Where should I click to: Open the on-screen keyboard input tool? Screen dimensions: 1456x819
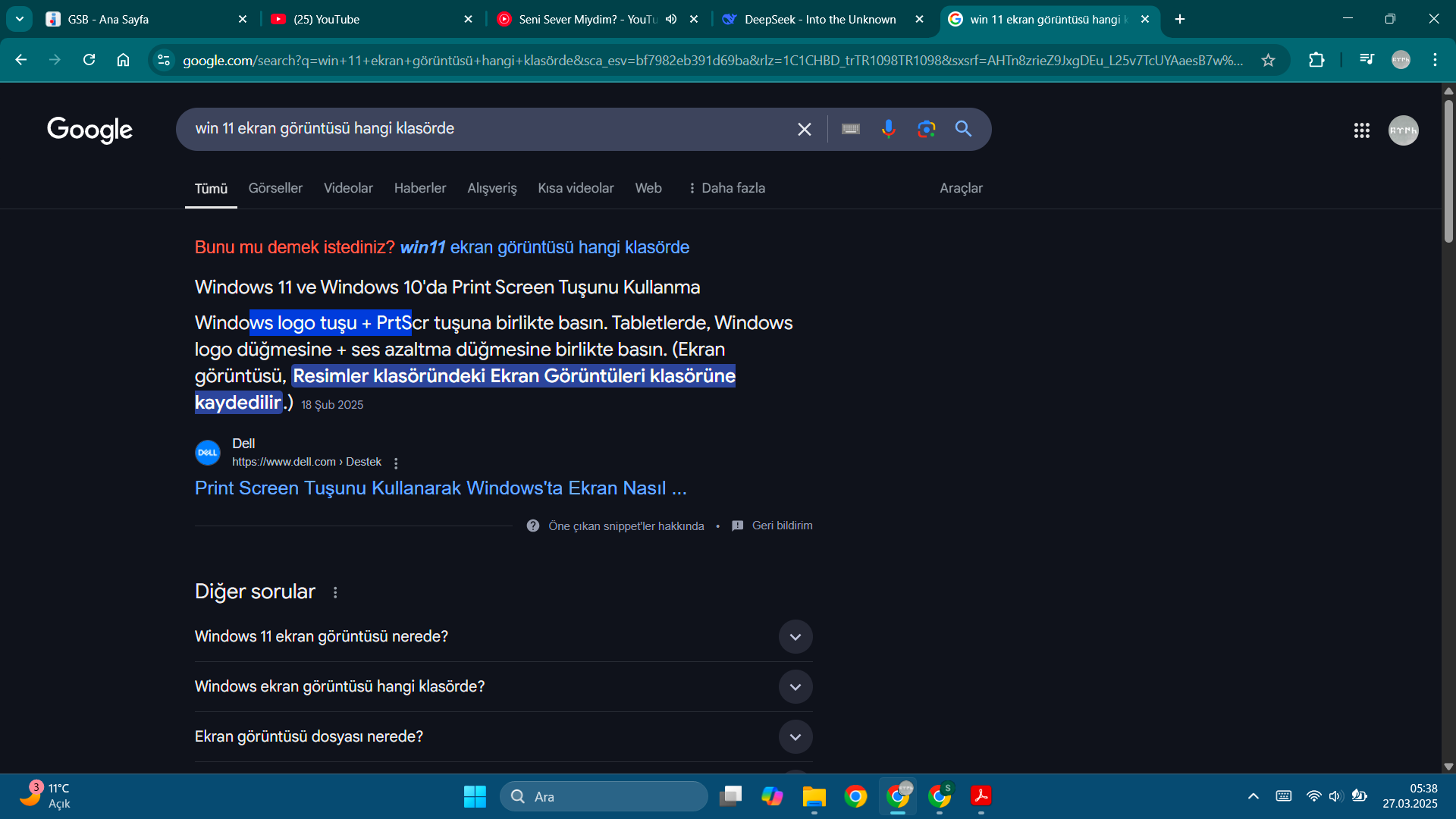(x=851, y=130)
